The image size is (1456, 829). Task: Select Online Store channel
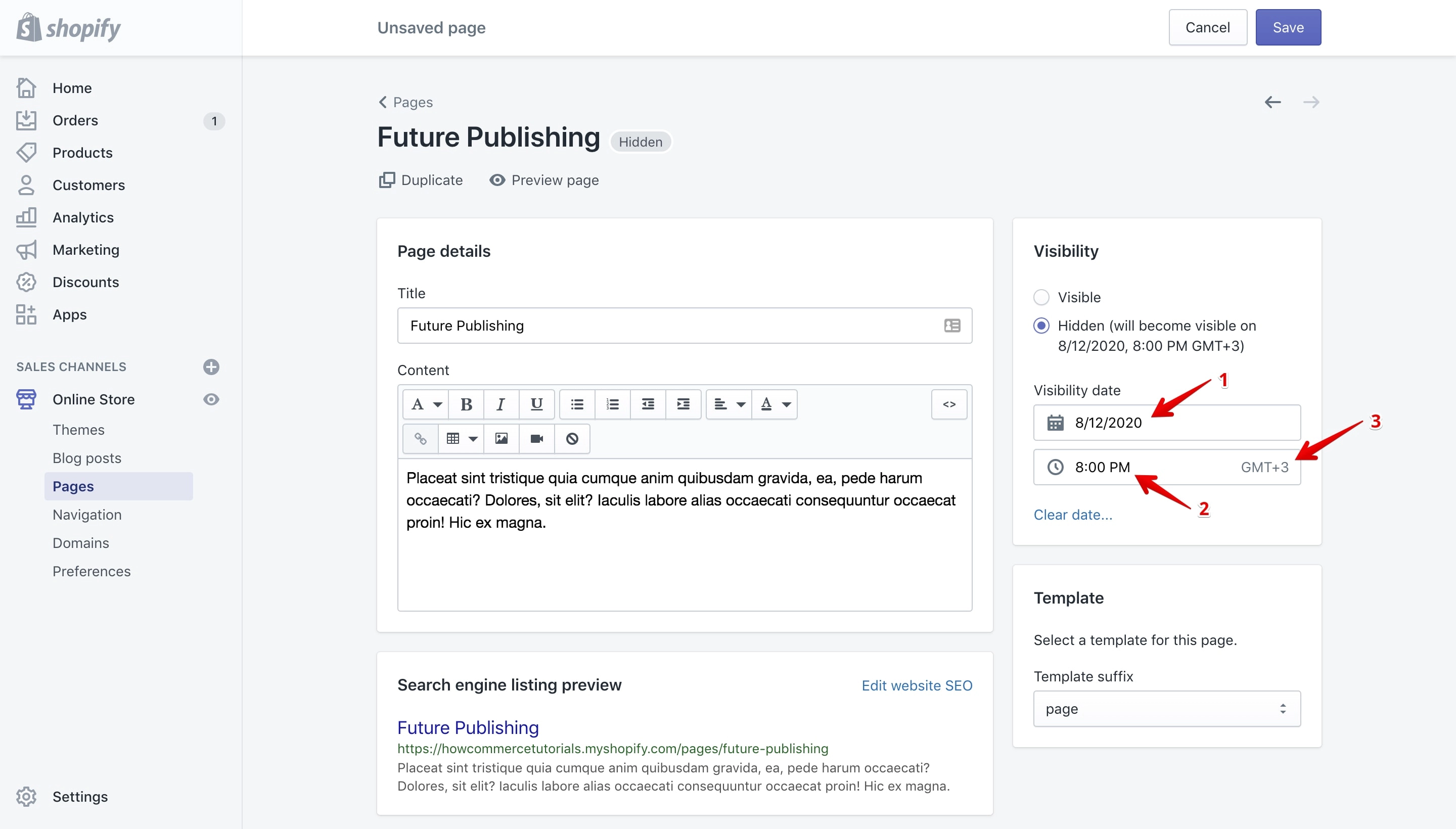pos(94,399)
